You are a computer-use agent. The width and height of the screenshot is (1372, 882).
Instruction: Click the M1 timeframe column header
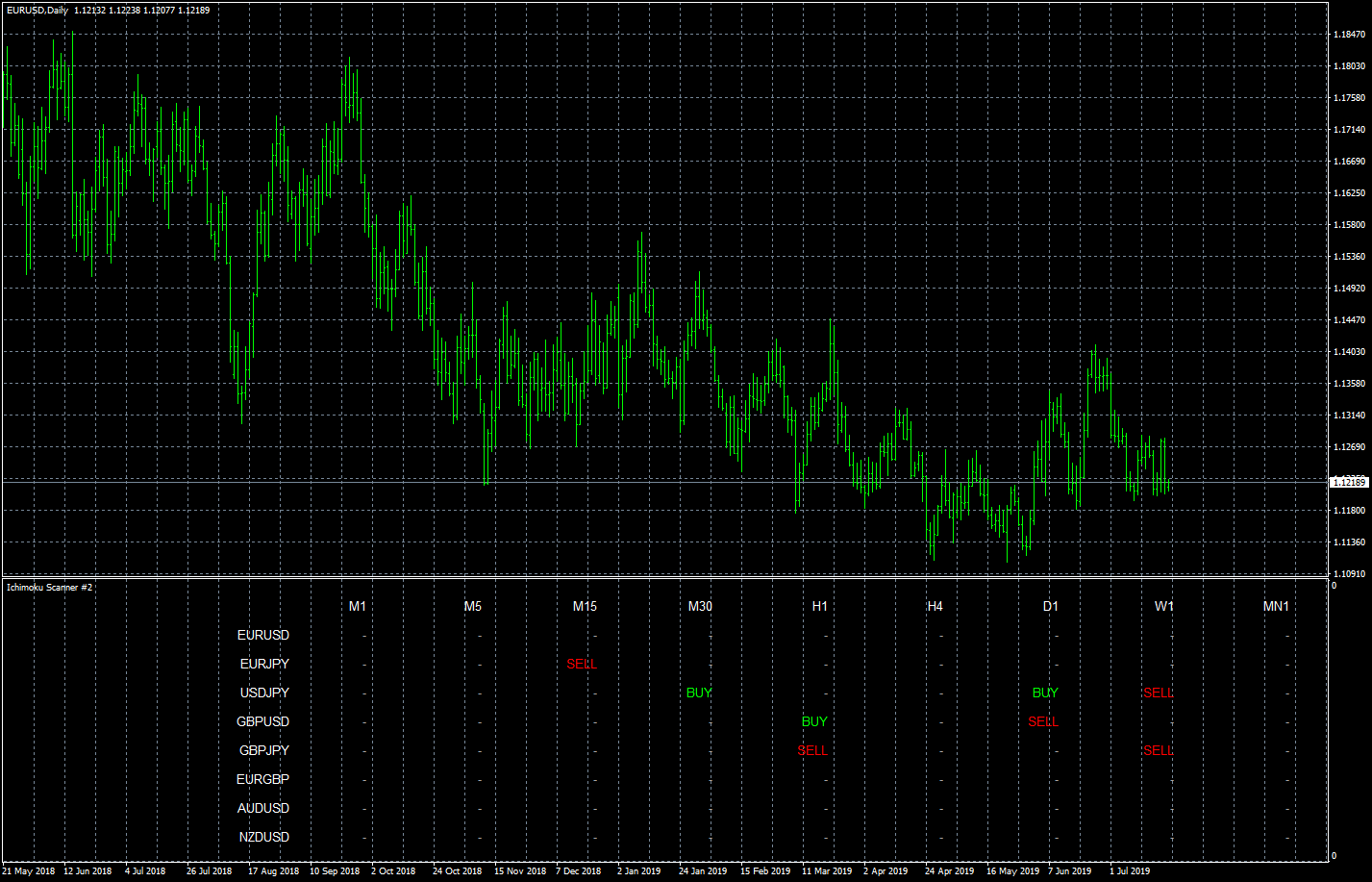[358, 606]
